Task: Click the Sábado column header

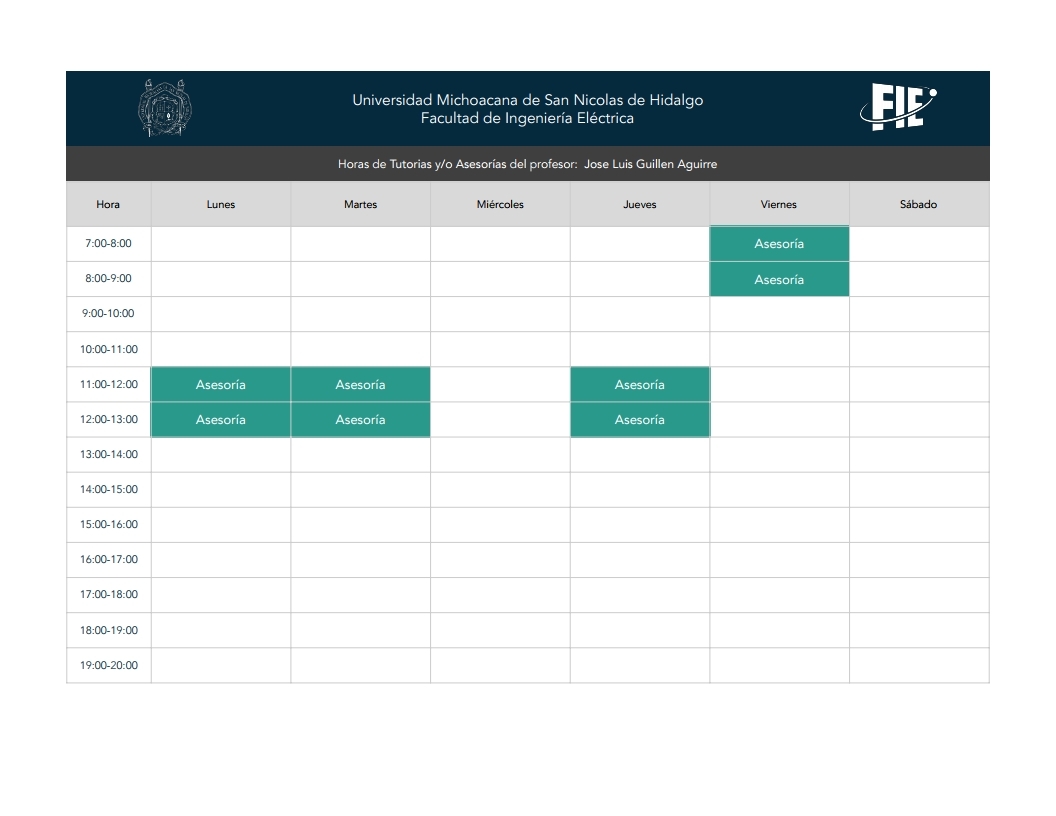Action: [x=919, y=204]
